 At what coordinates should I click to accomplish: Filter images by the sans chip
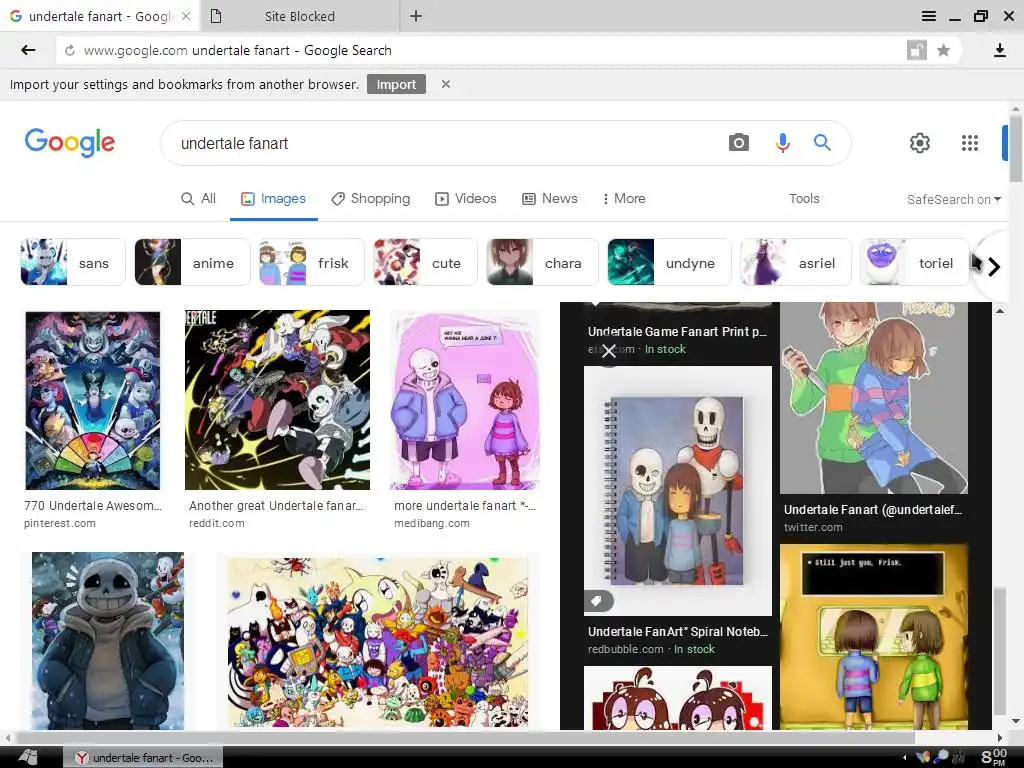tap(72, 263)
